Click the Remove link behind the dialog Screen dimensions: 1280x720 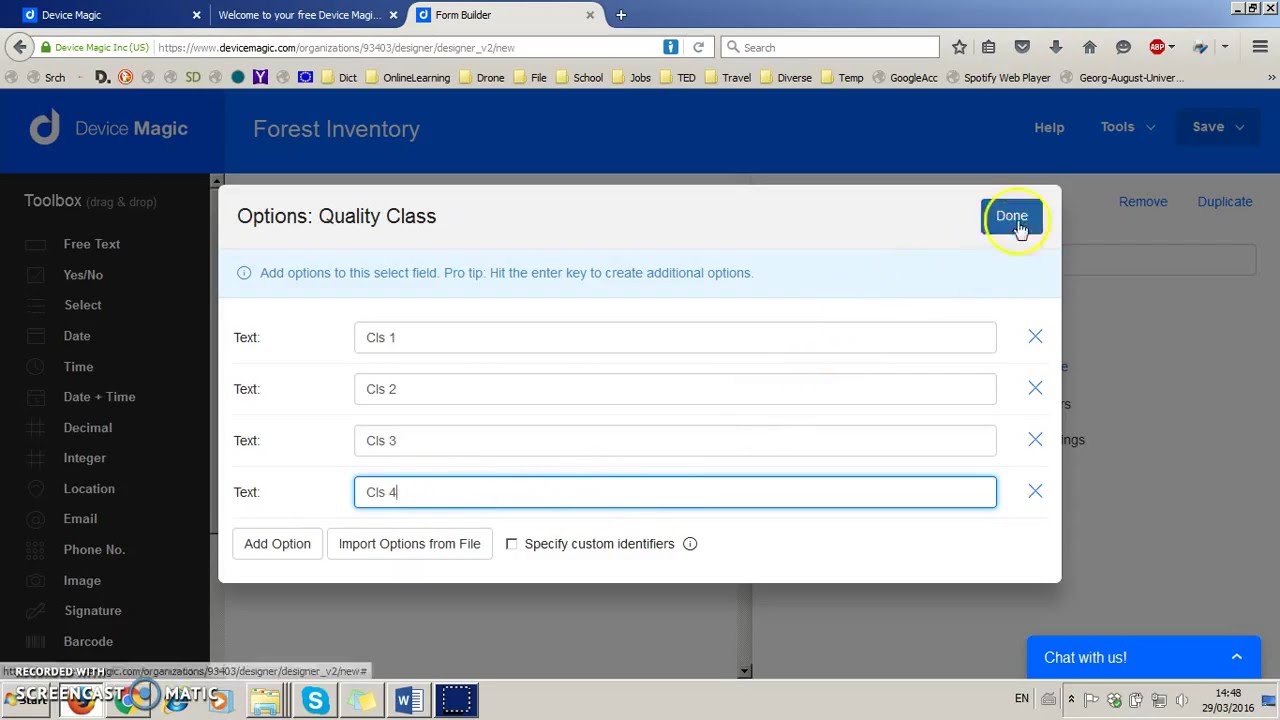pos(1143,201)
